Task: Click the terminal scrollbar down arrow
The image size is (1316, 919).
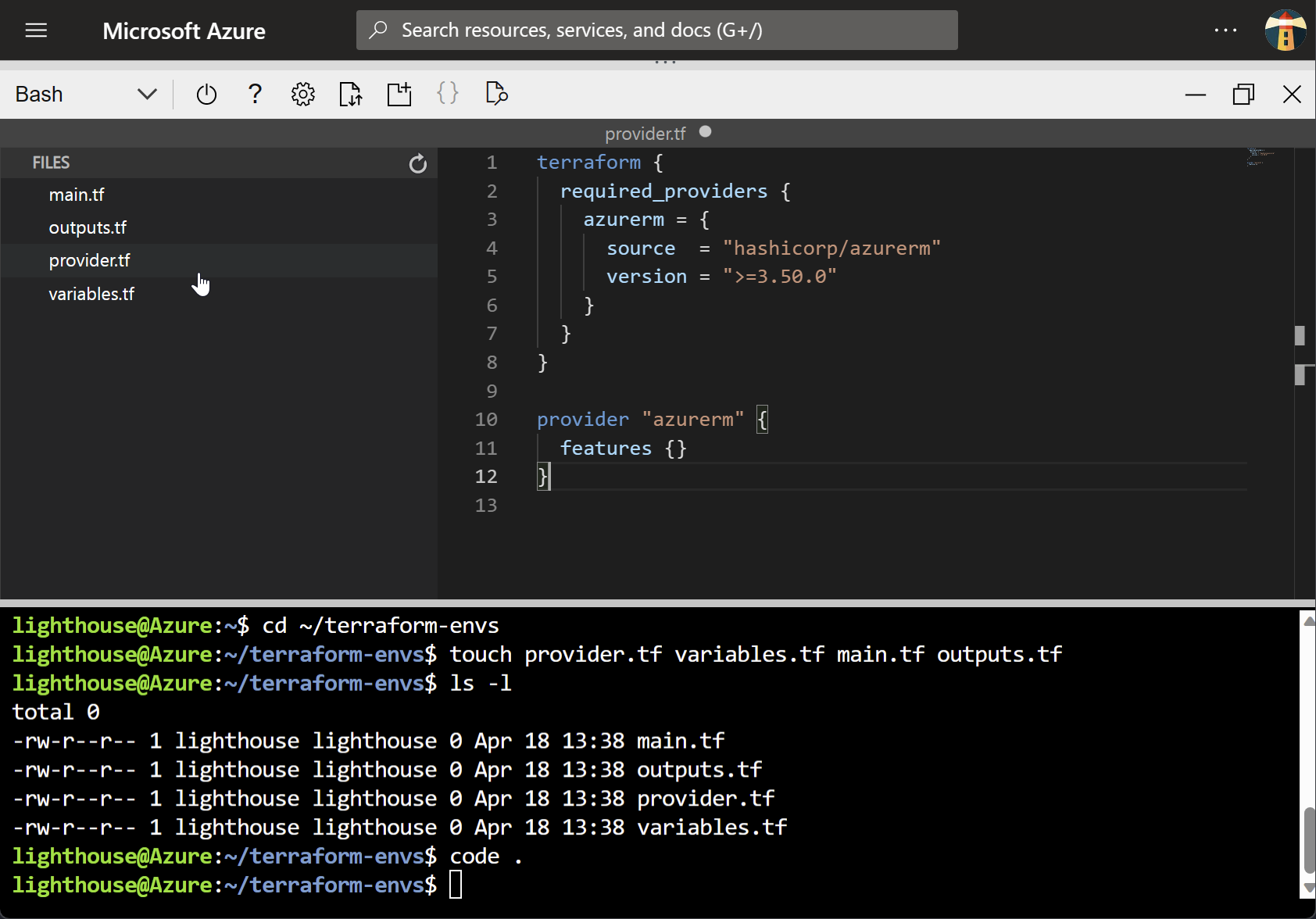Action: (x=1308, y=889)
